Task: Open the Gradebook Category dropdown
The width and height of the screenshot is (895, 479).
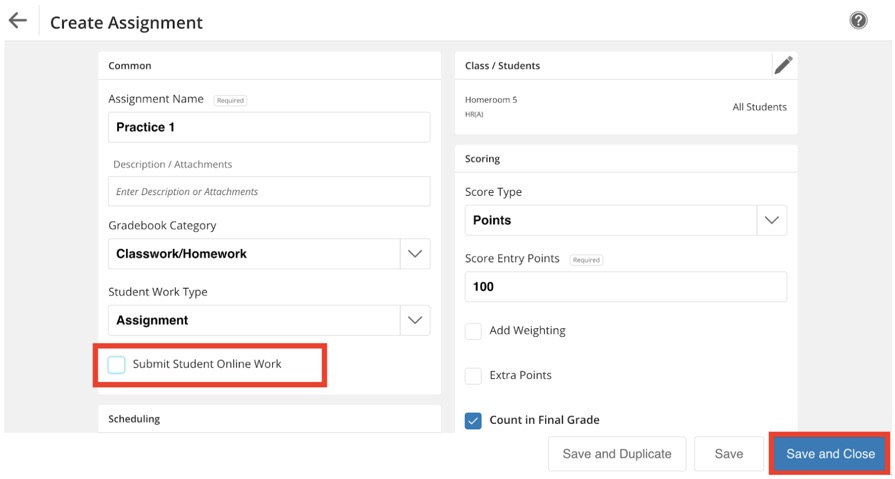Action: coord(415,254)
